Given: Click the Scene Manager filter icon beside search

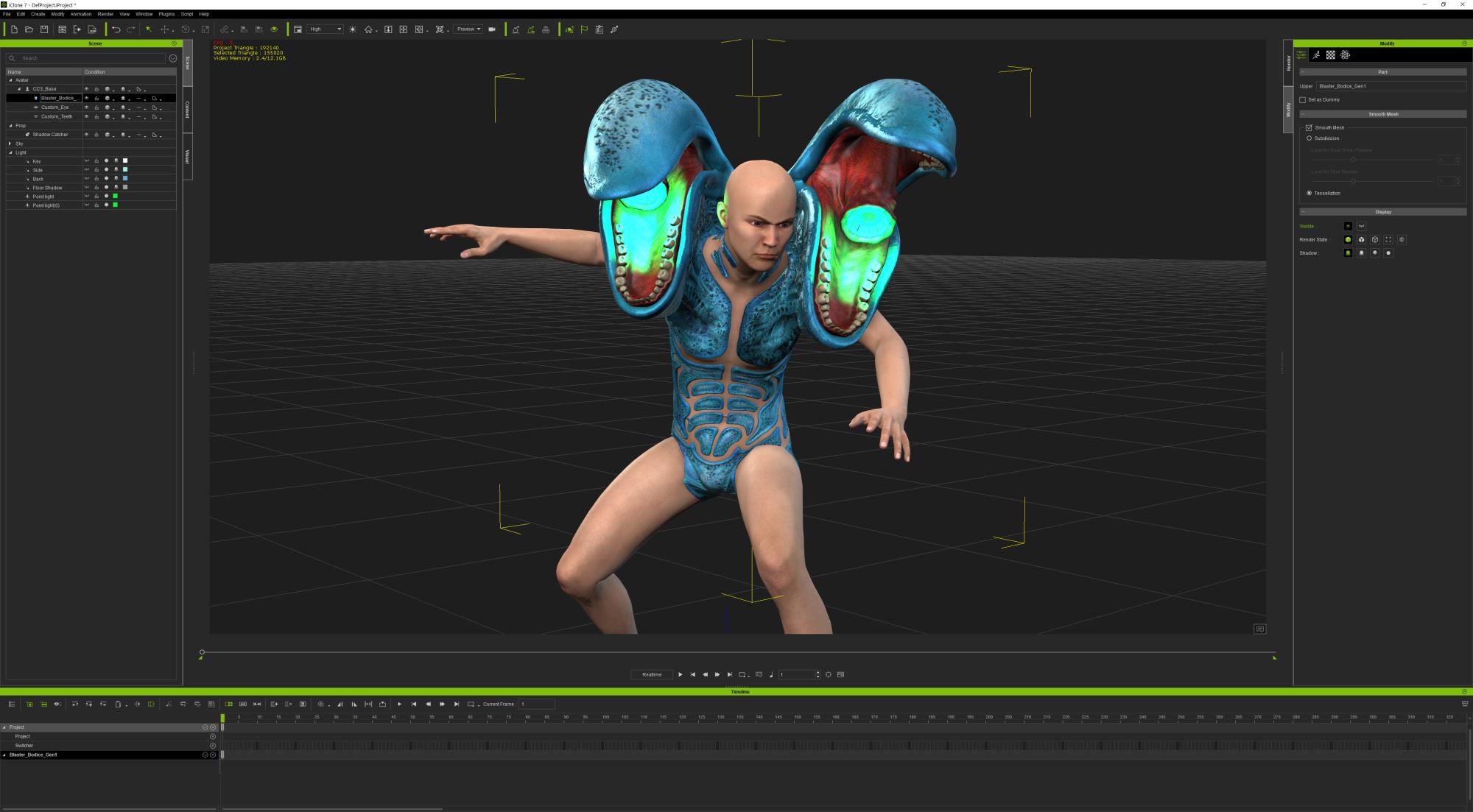Looking at the screenshot, I should (173, 58).
